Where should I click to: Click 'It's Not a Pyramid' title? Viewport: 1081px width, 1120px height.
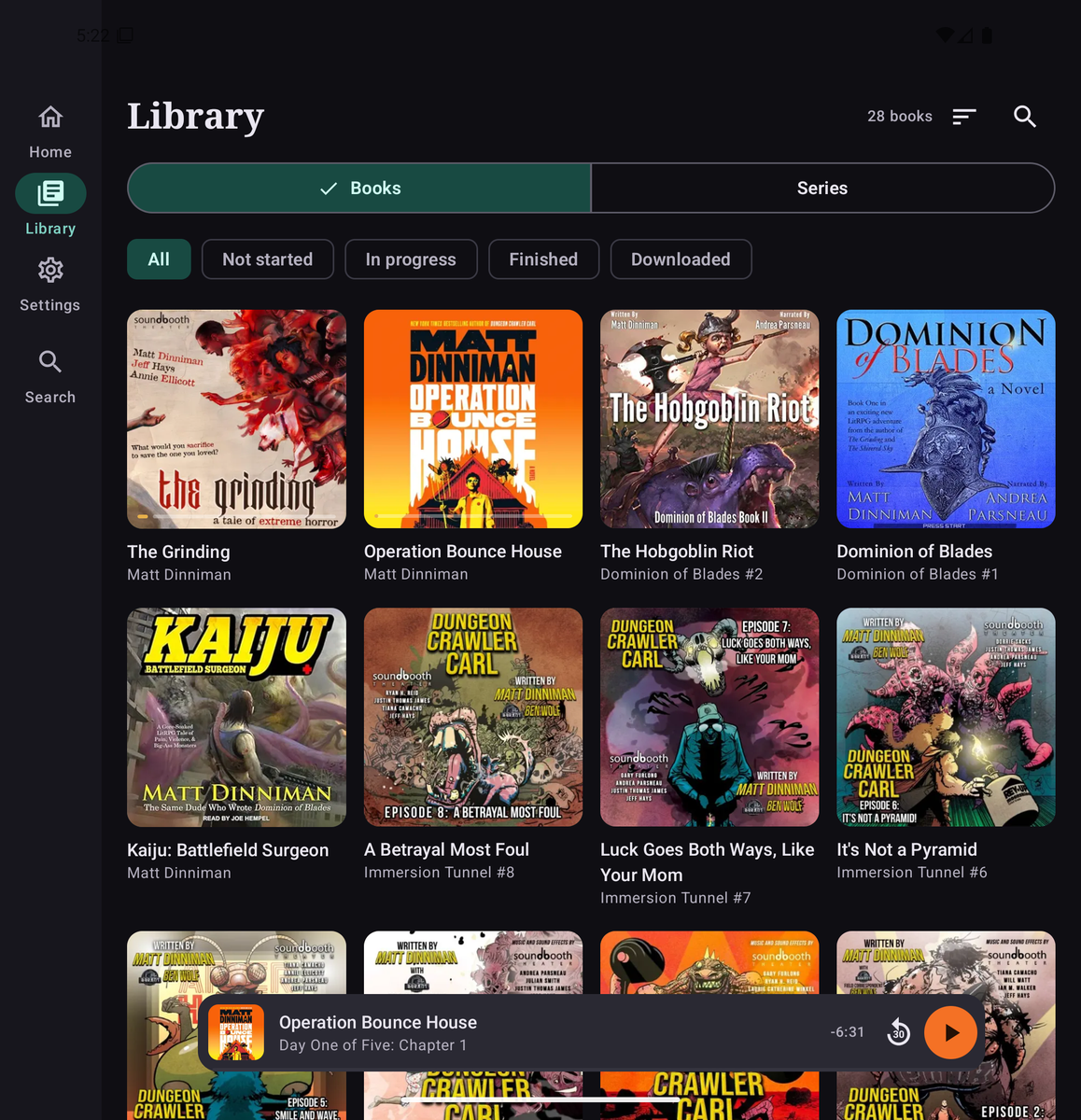[x=907, y=850]
